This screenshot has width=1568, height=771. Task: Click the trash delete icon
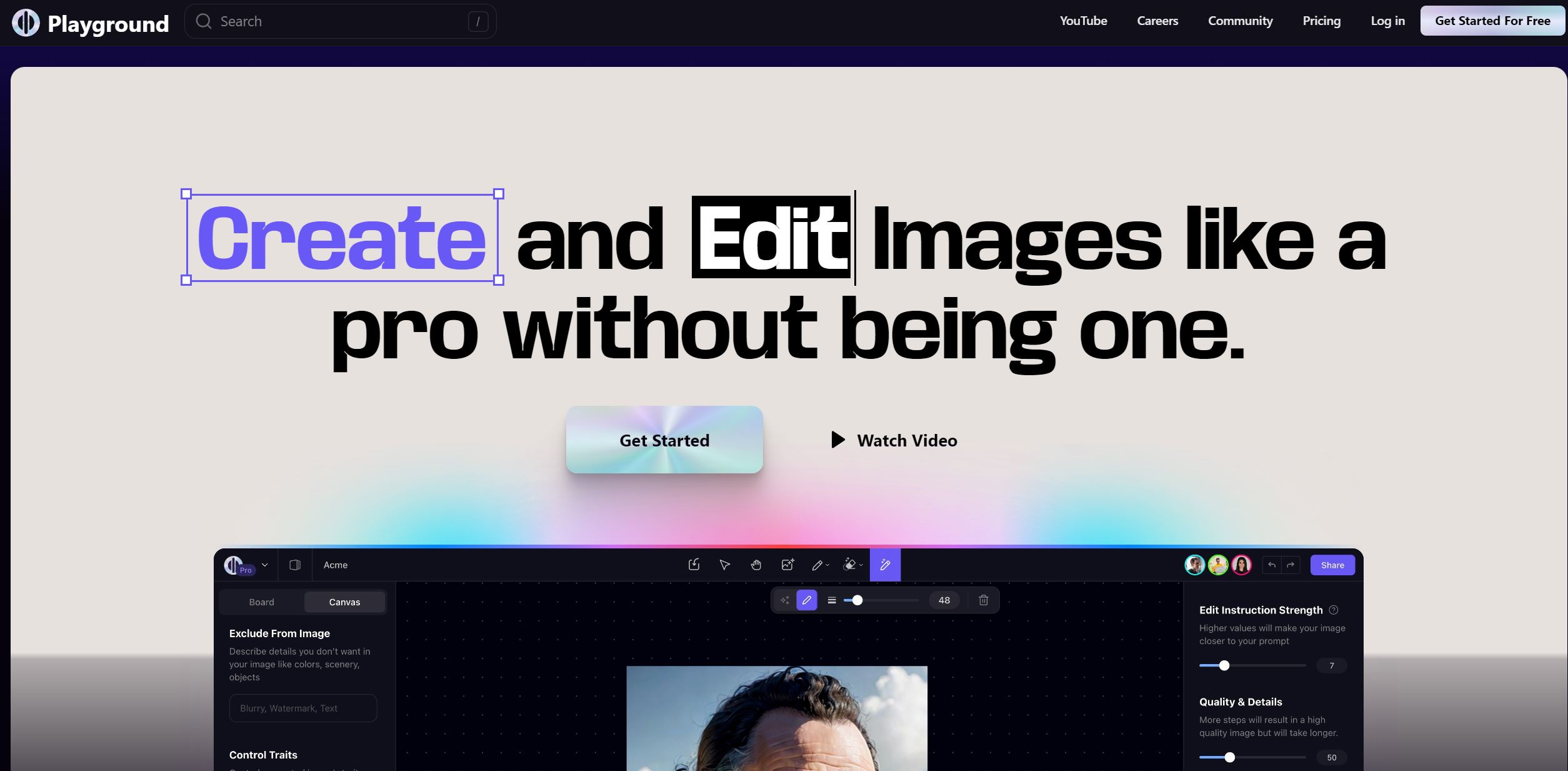pyautogui.click(x=983, y=600)
